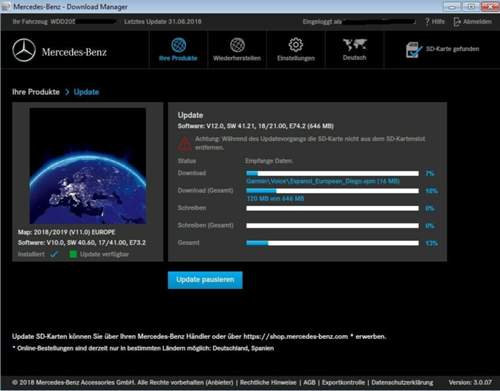The width and height of the screenshot is (500, 391).
Task: Click the 120 MB von 646 MB text
Action: [275, 199]
